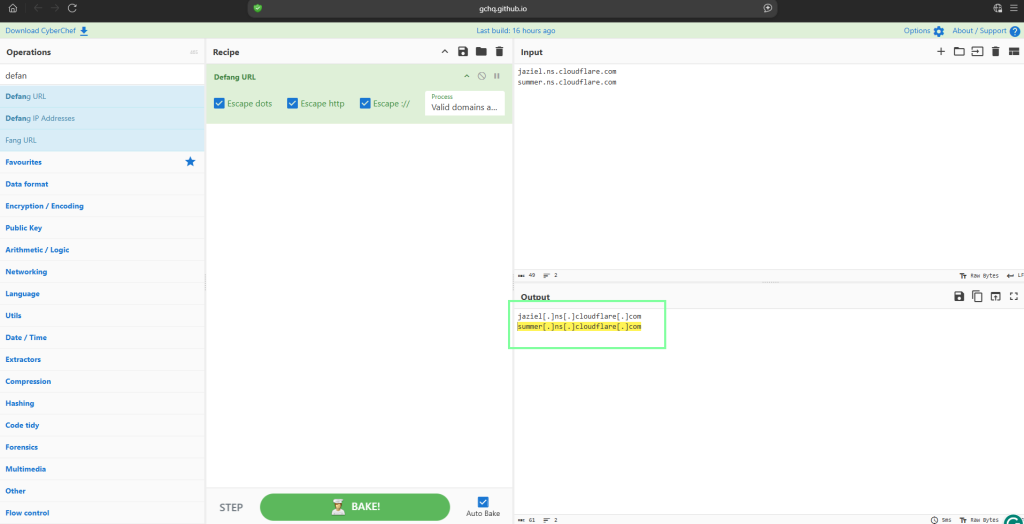This screenshot has width=1024, height=524.
Task: Click the operations search field
Action: point(100,74)
